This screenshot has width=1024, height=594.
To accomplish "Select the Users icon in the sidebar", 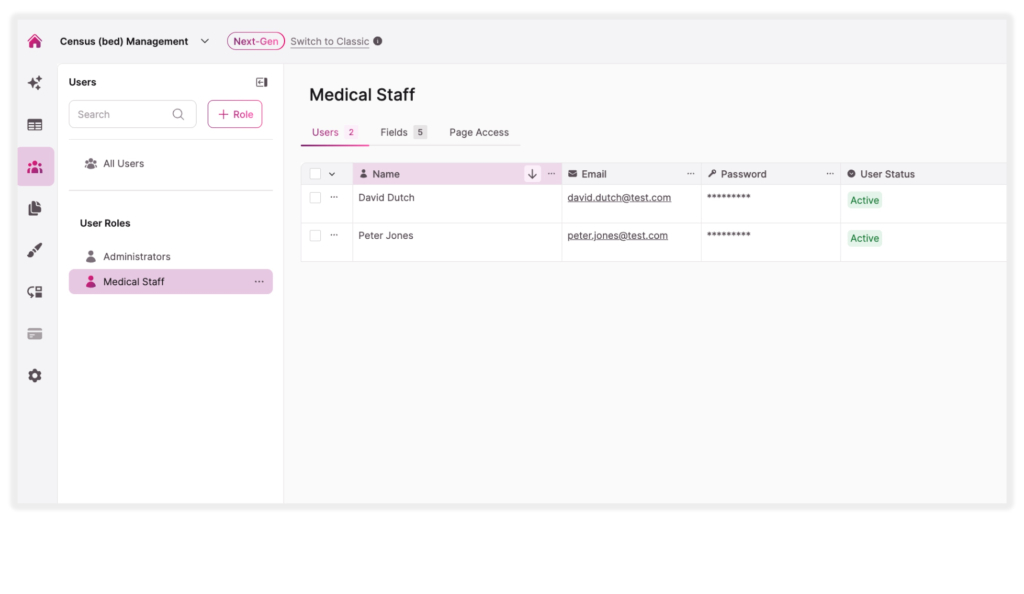I will point(34,166).
